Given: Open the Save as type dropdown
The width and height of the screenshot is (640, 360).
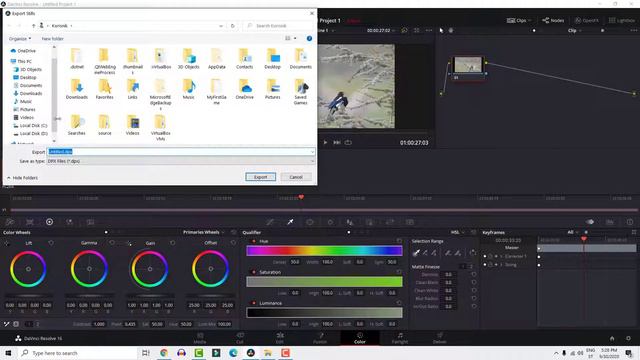Looking at the screenshot, I should [181, 161].
